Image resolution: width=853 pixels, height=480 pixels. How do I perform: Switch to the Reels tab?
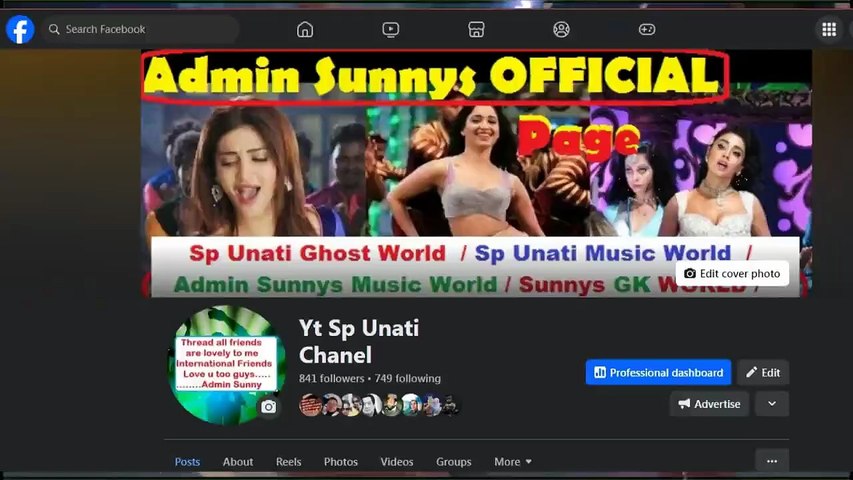[288, 461]
